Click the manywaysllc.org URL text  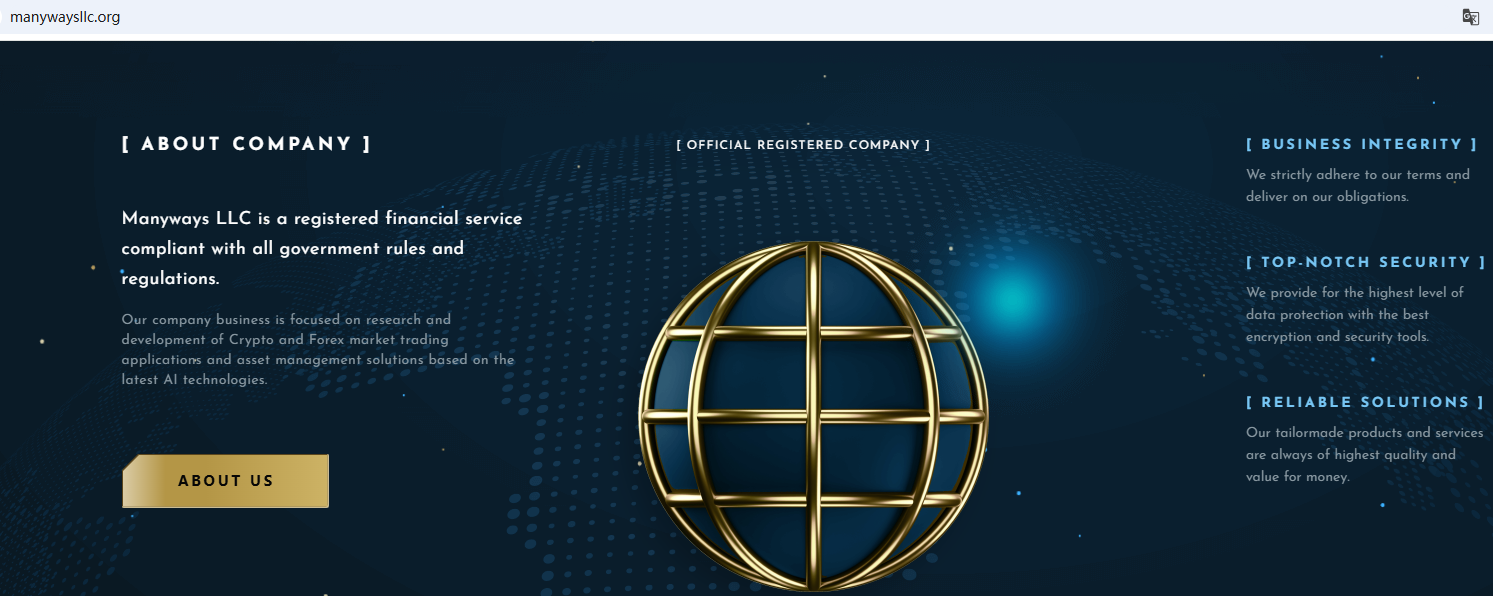click(65, 17)
